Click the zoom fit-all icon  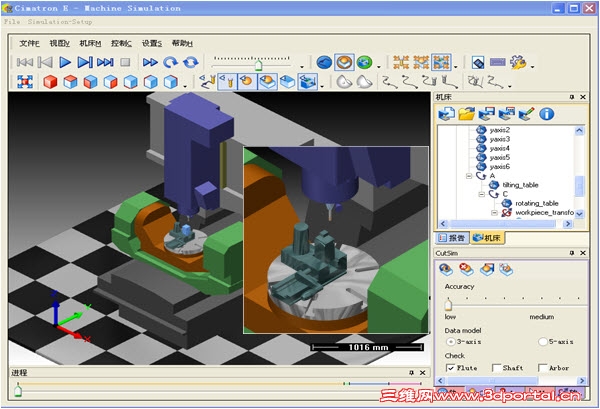tap(25, 82)
